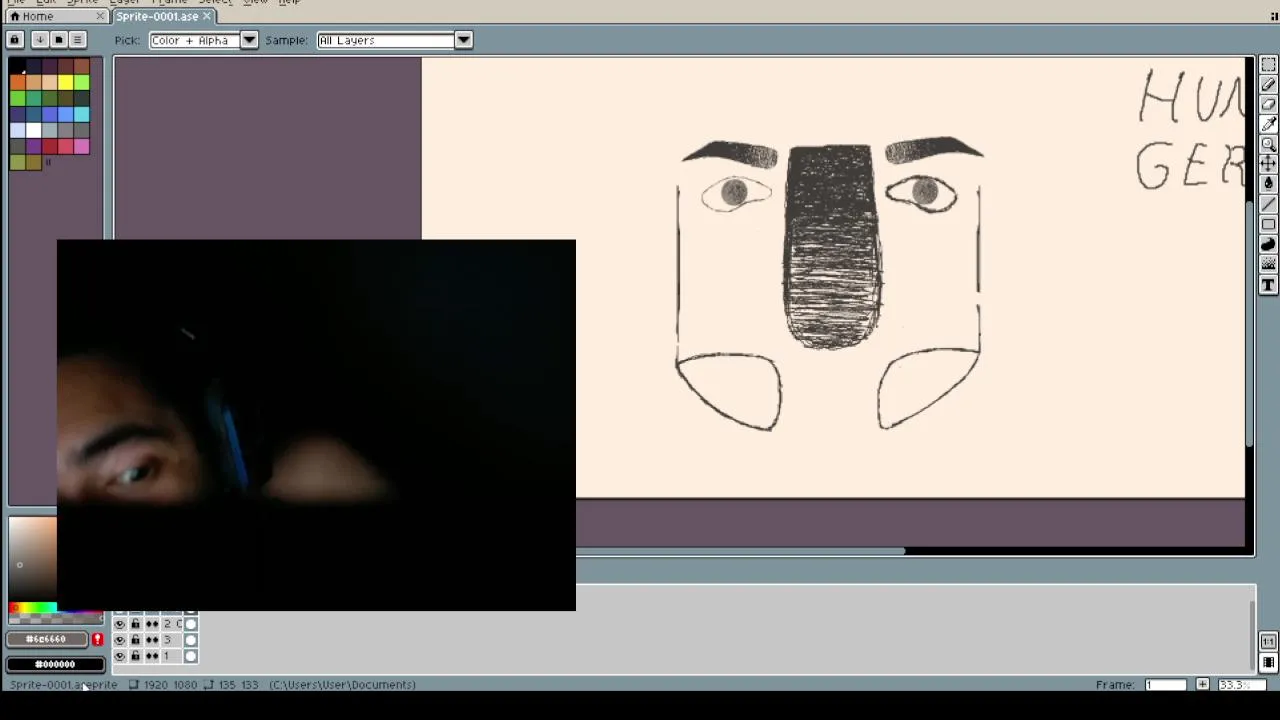Pick the cyan palette swatch
1280x720 pixels.
coord(81,114)
